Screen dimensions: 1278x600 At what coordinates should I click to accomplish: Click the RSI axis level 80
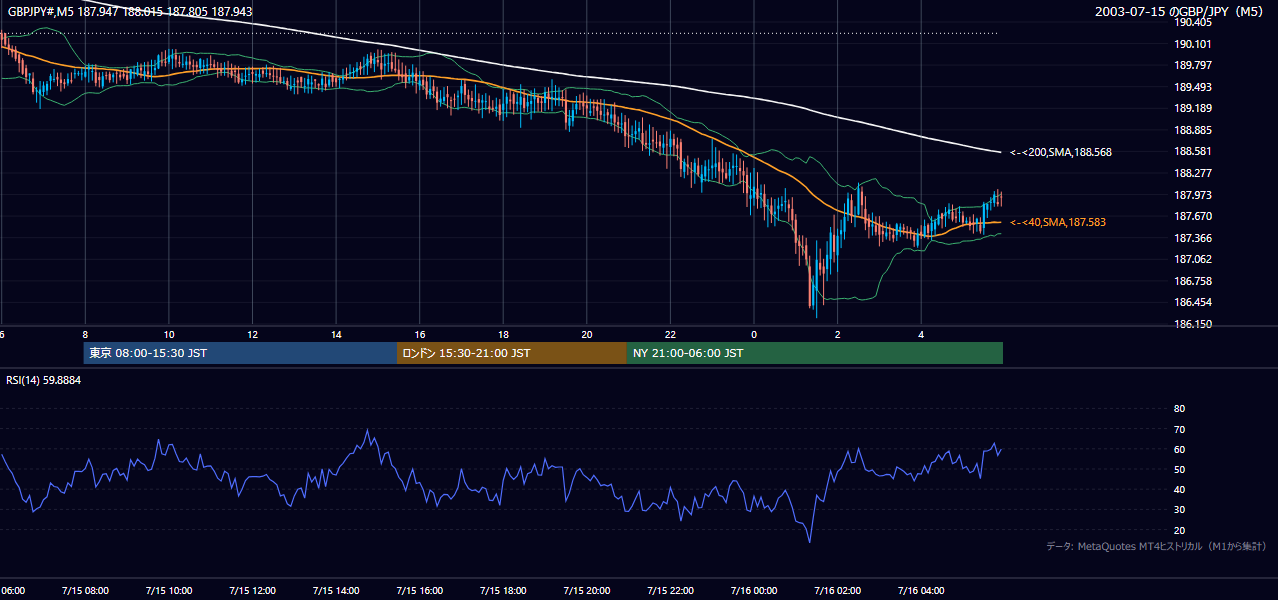point(1179,409)
